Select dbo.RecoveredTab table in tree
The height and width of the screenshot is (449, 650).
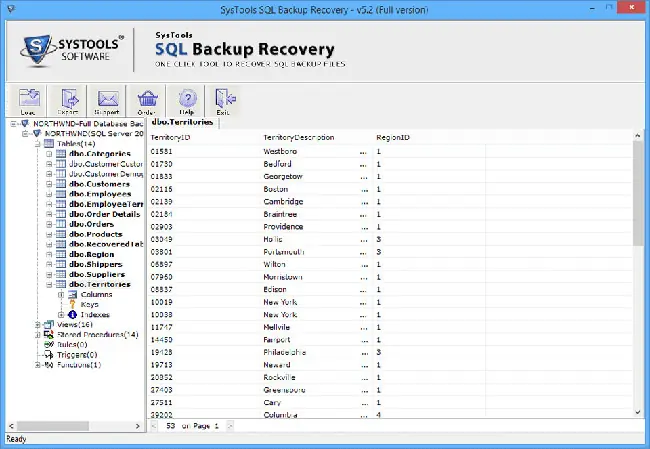coord(106,244)
